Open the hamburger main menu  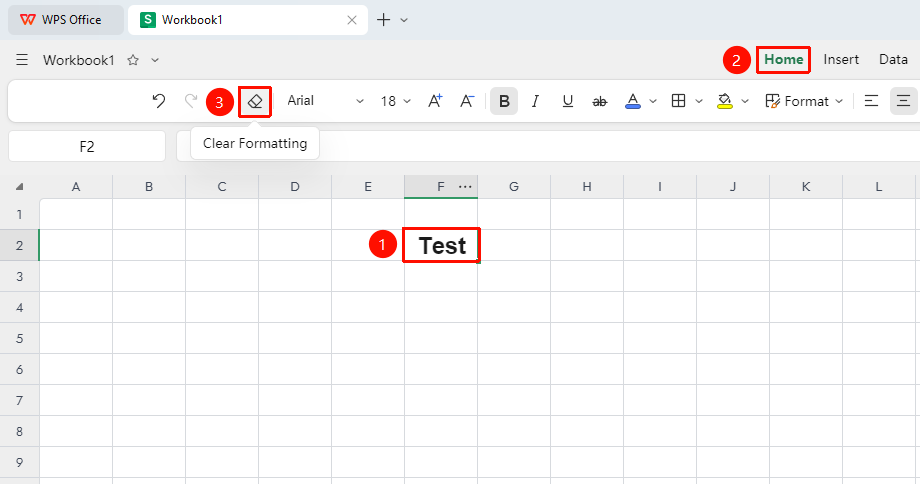pyautogui.click(x=22, y=60)
